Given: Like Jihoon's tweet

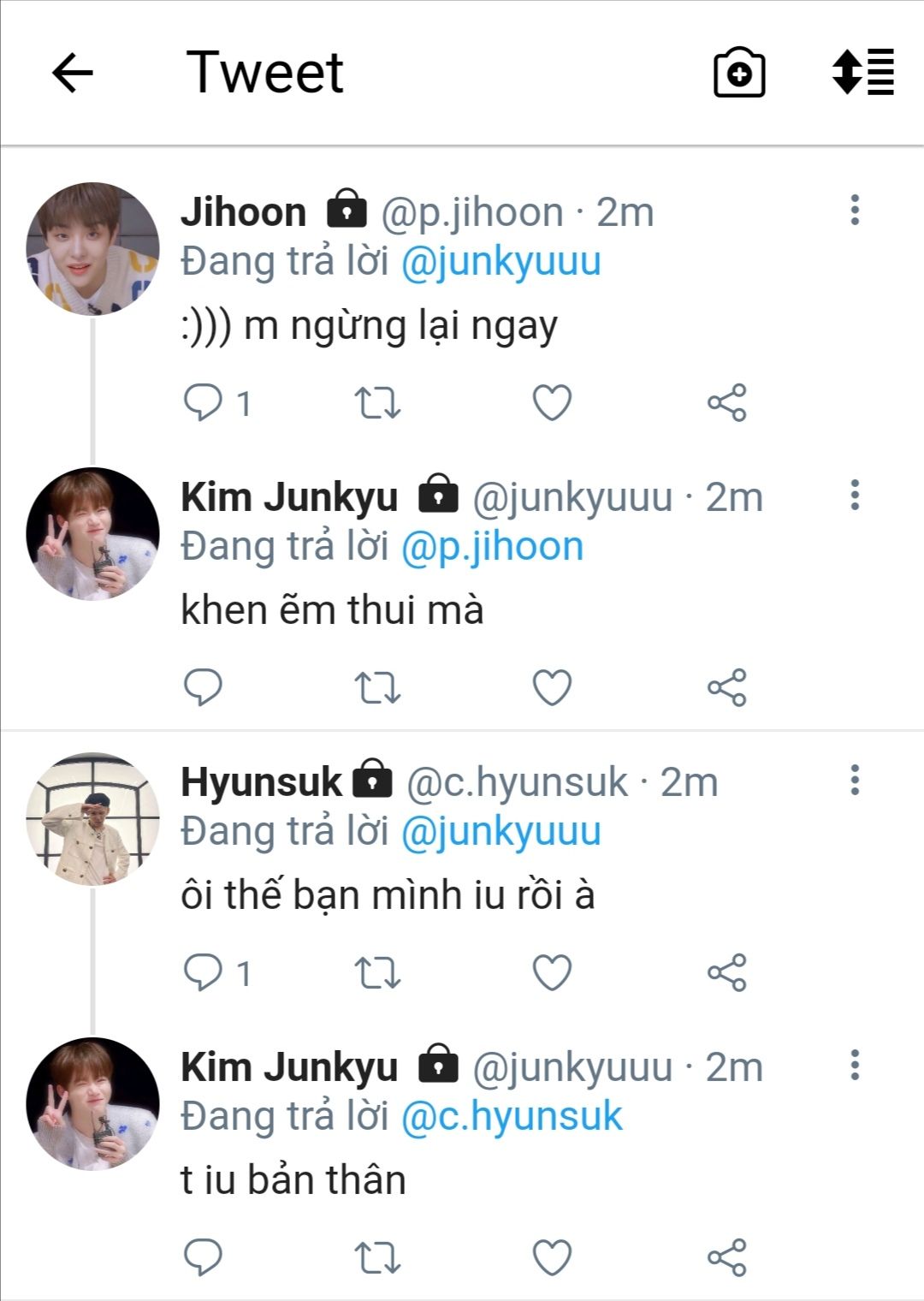Looking at the screenshot, I should point(552,402).
